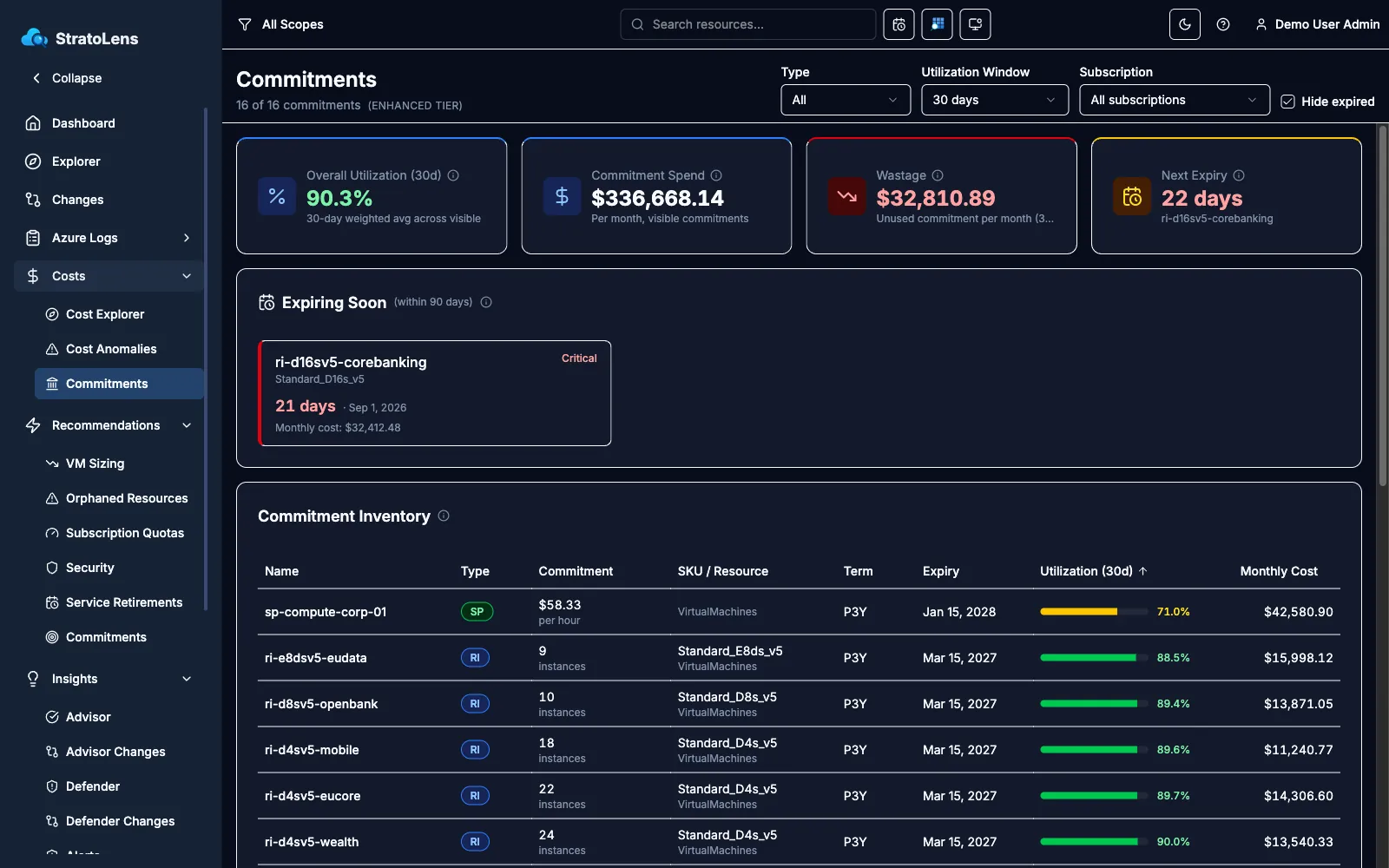Open the Utilization Window dropdown
This screenshot has width=1389, height=868.
click(x=995, y=100)
